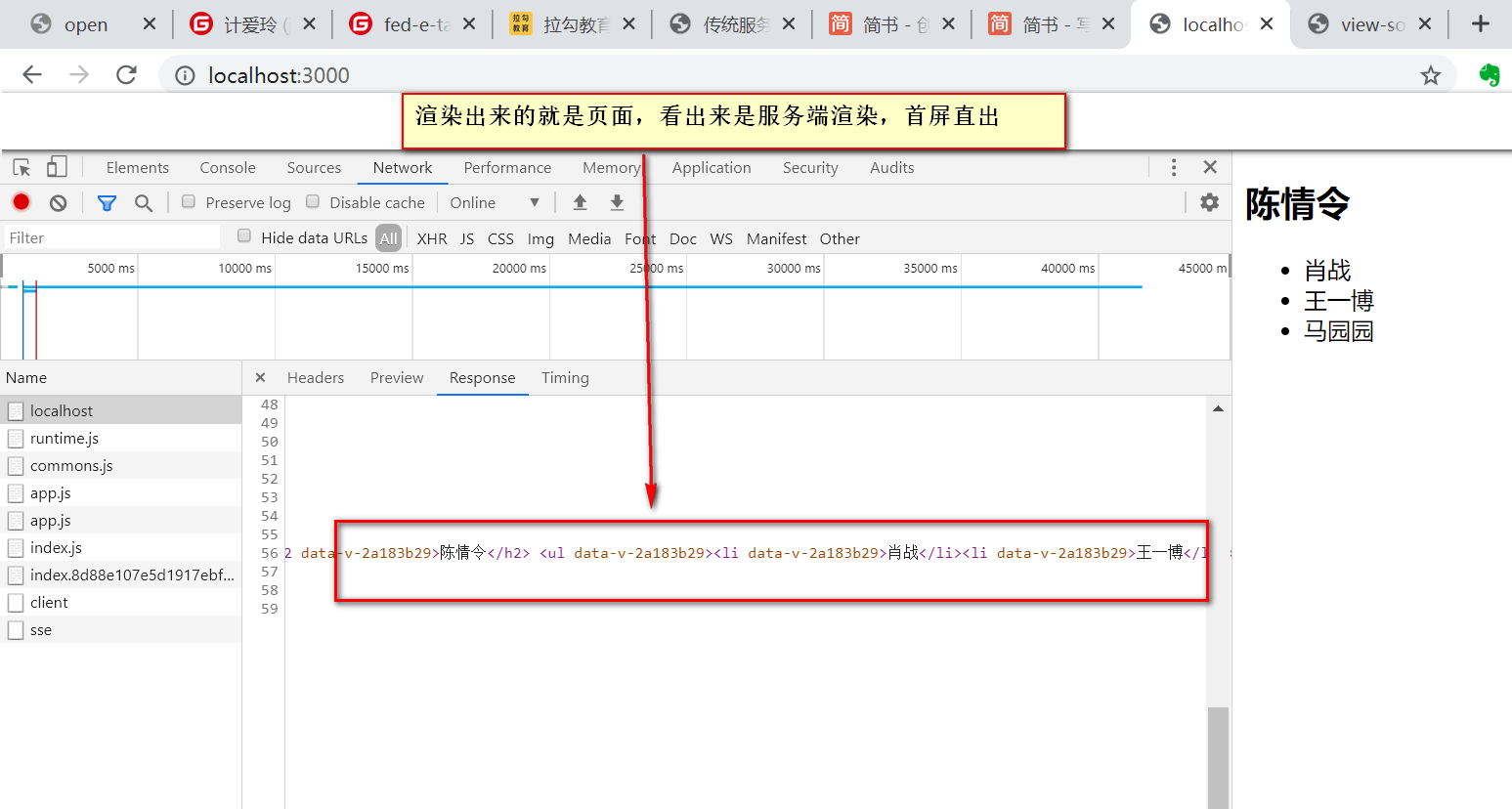Show the Timing tab
The image size is (1512, 809).
tap(565, 377)
